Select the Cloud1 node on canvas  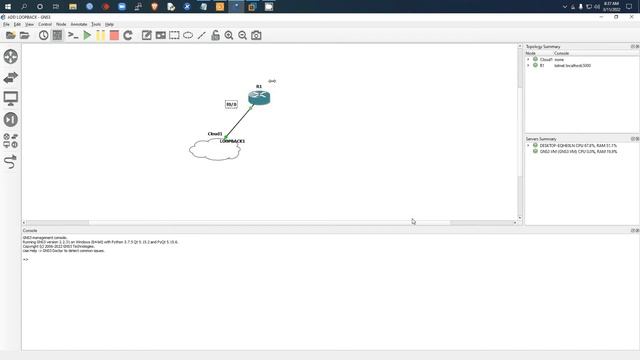(215, 150)
